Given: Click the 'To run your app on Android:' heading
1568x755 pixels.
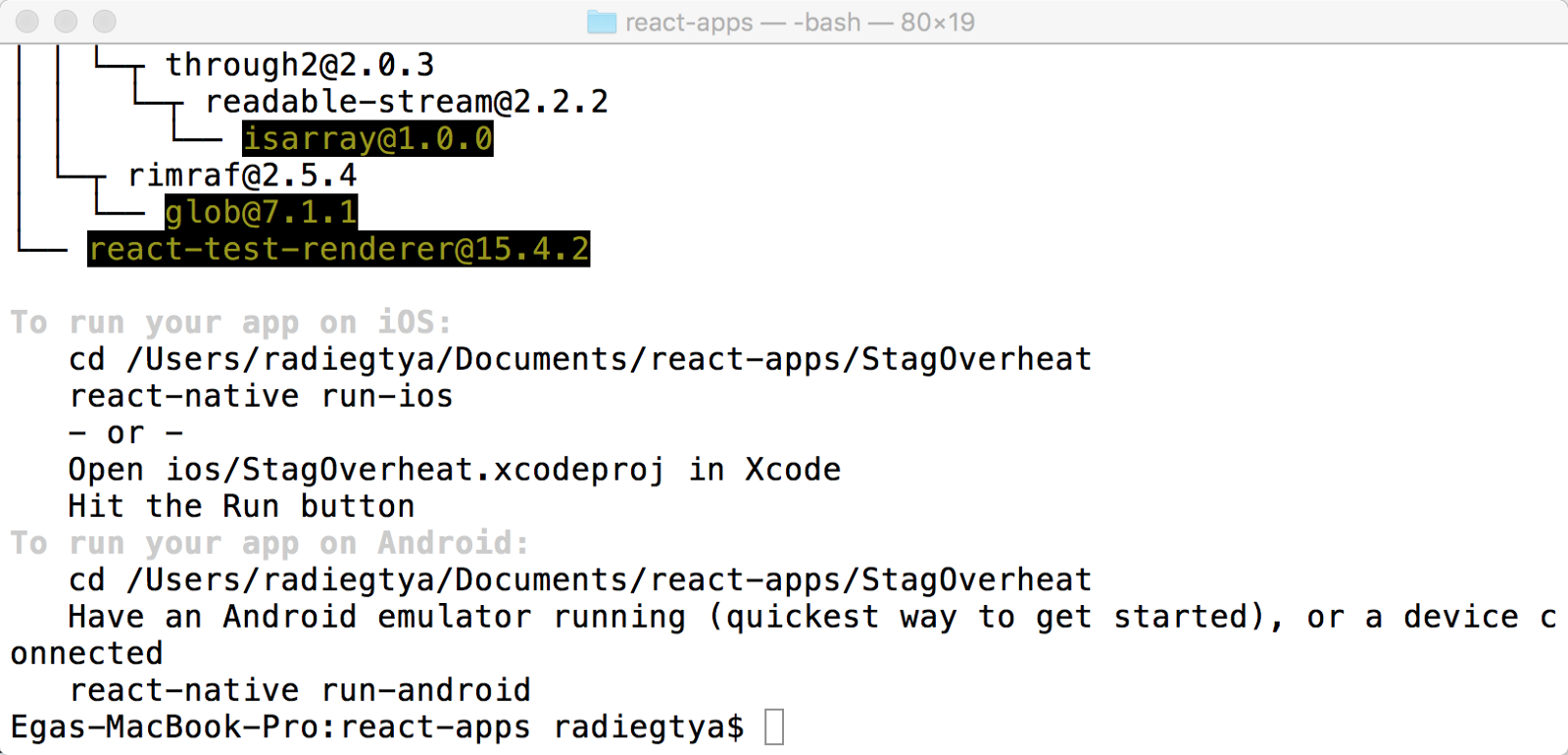Looking at the screenshot, I should pyautogui.click(x=269, y=543).
